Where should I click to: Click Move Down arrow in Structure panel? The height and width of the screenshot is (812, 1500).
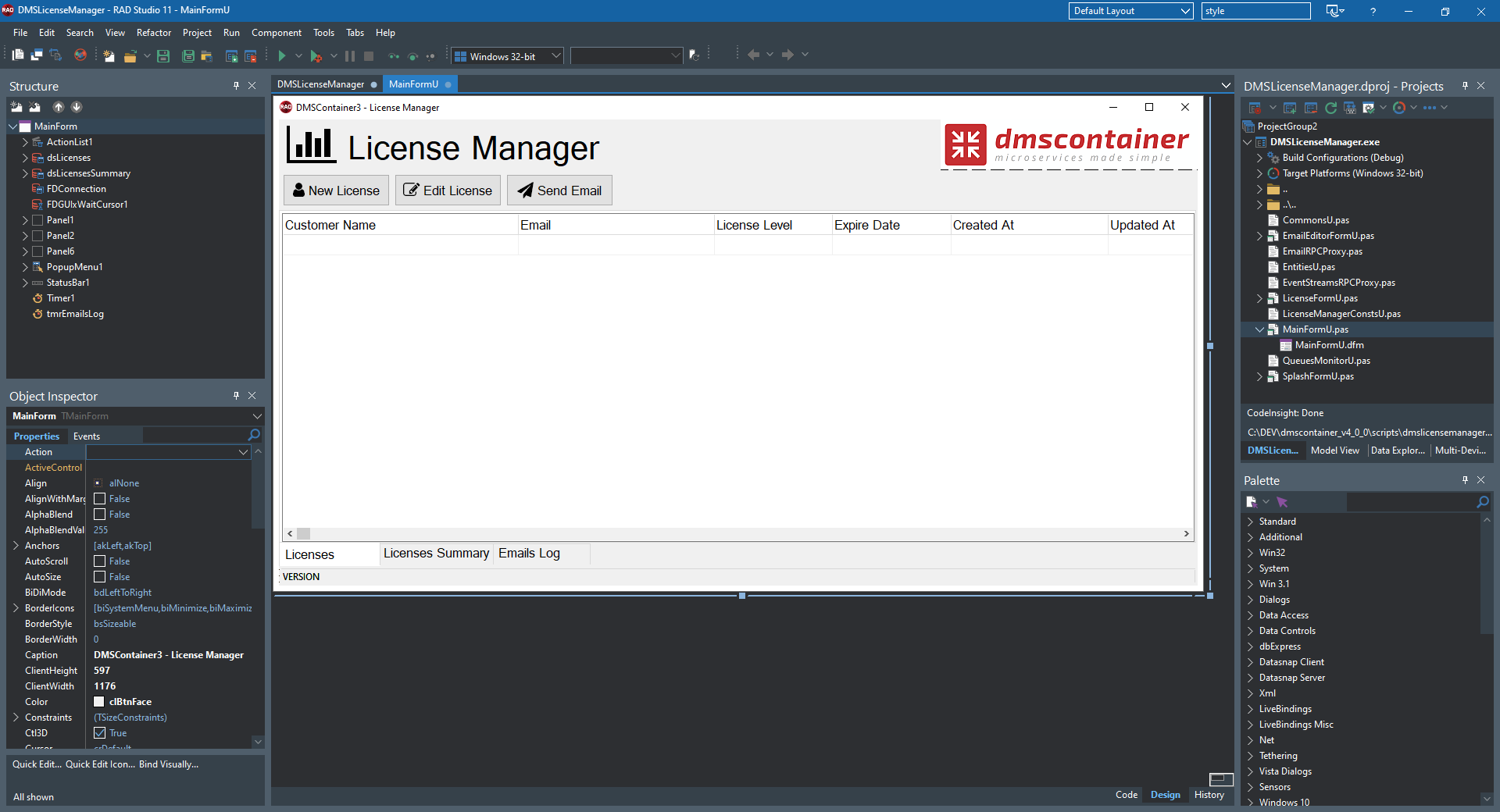pyautogui.click(x=77, y=107)
